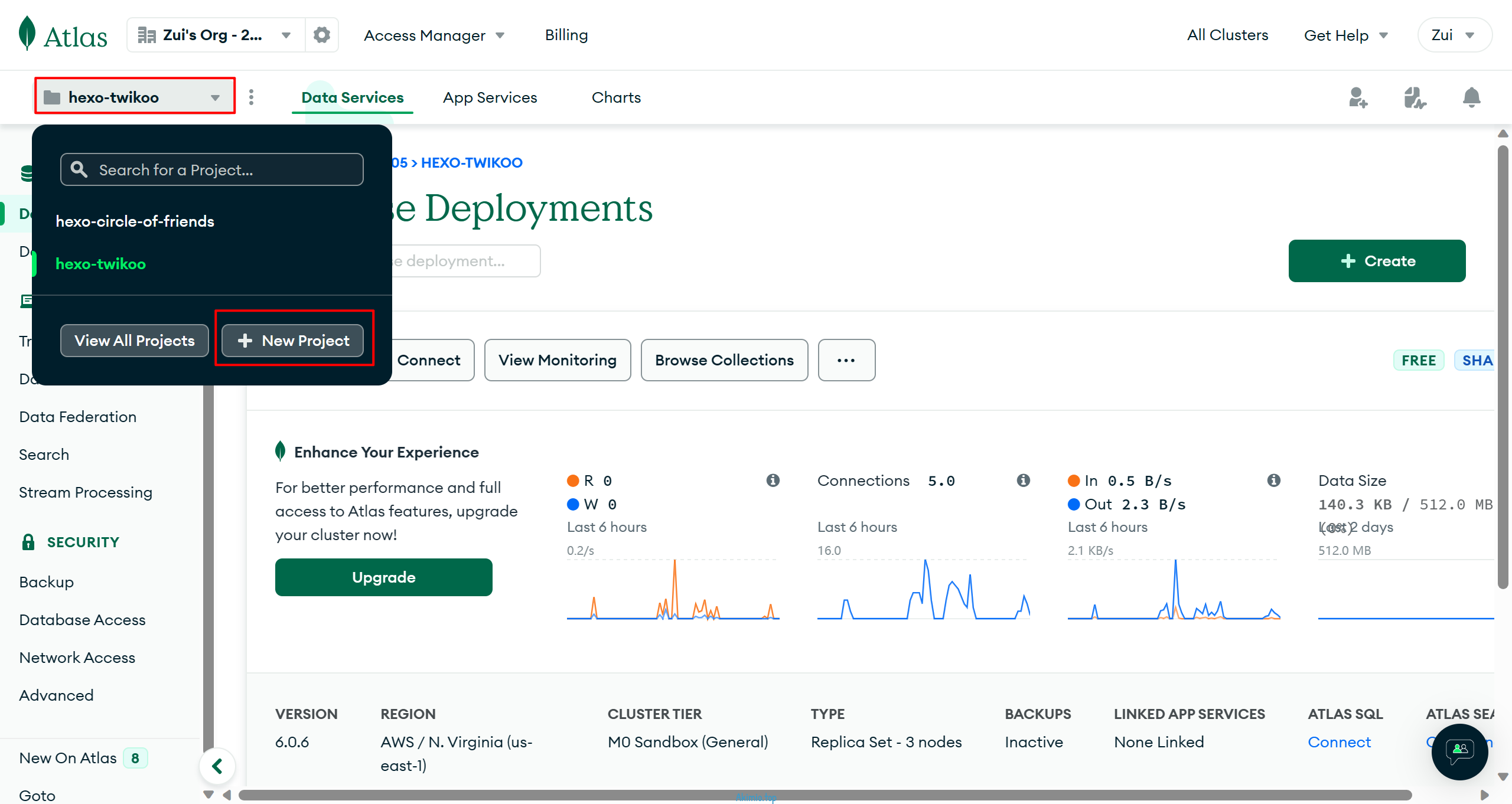
Task: Open Data Federation in sidebar
Action: 78,417
